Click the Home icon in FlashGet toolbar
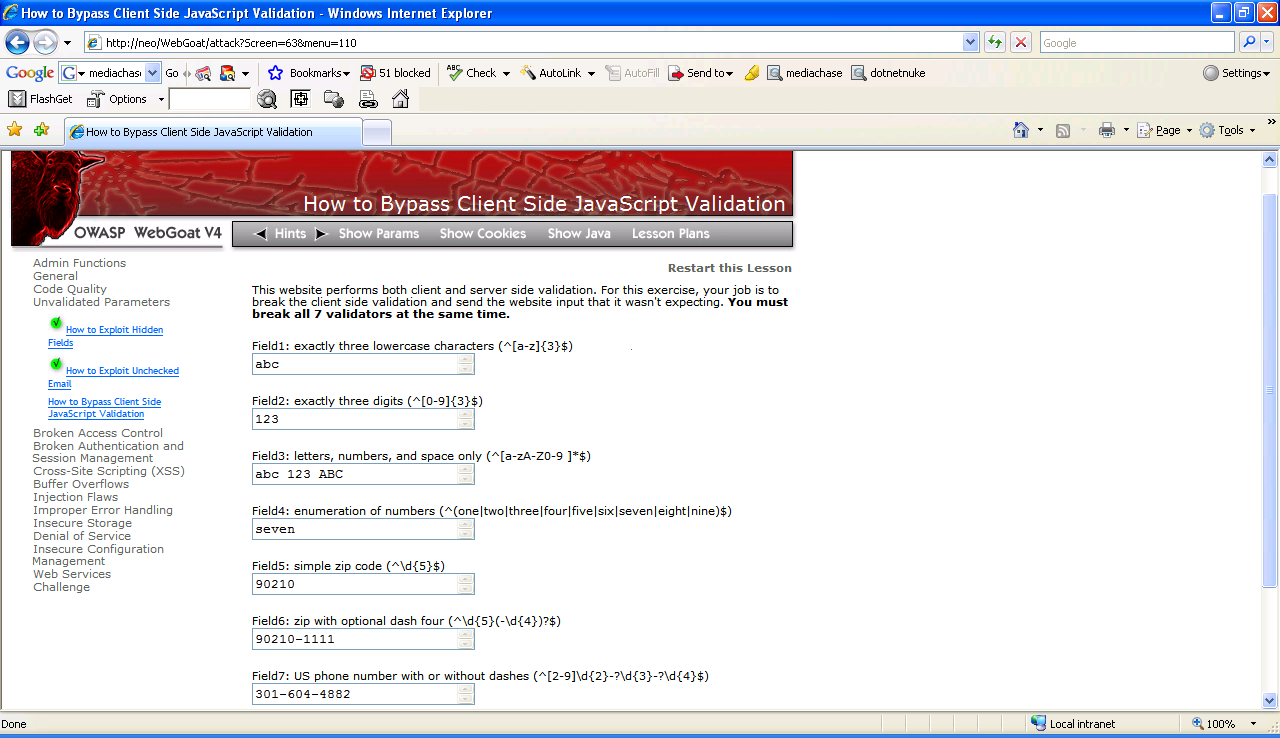This screenshot has width=1280, height=738. coord(400,99)
